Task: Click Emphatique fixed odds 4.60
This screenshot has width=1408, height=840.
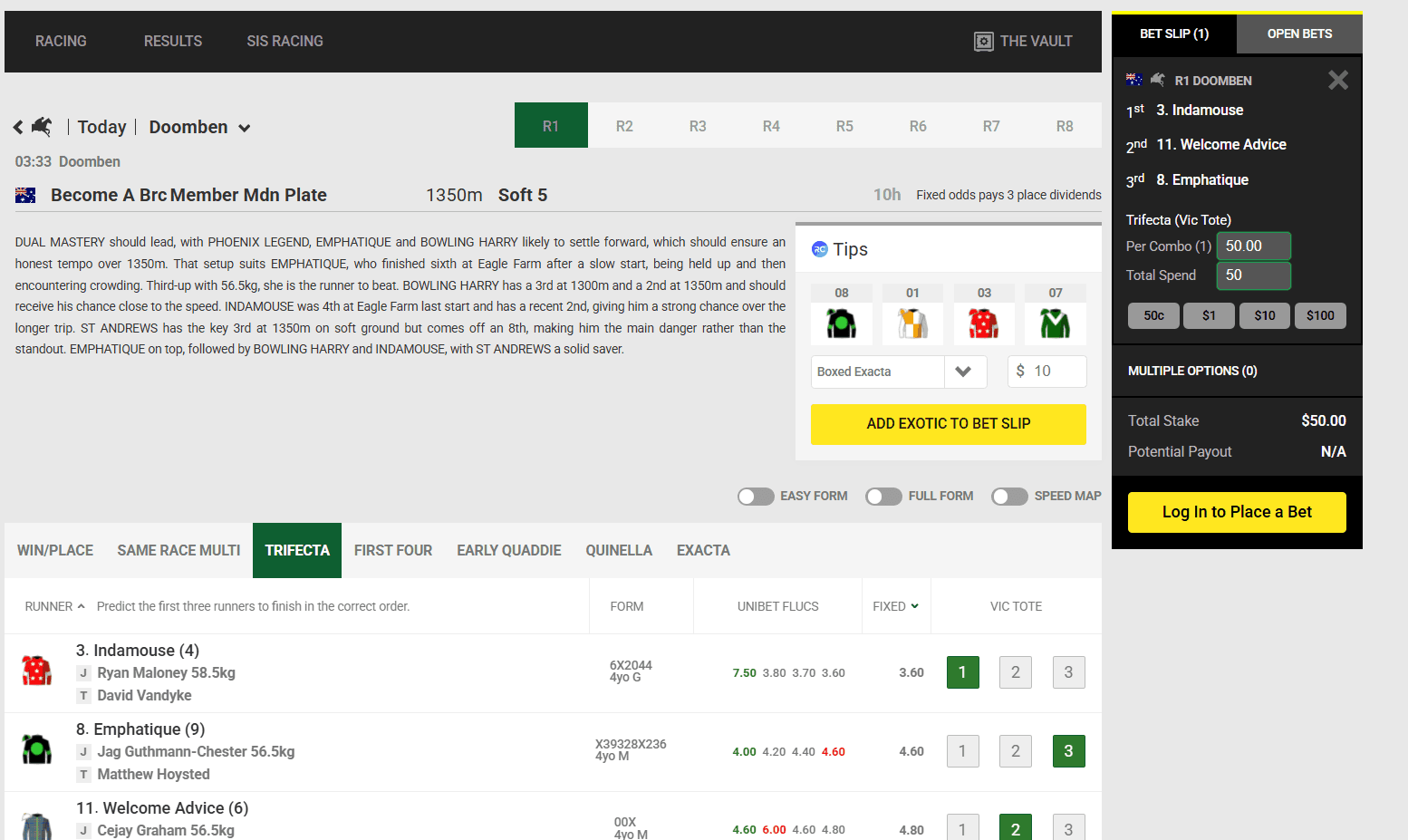Action: 911,751
